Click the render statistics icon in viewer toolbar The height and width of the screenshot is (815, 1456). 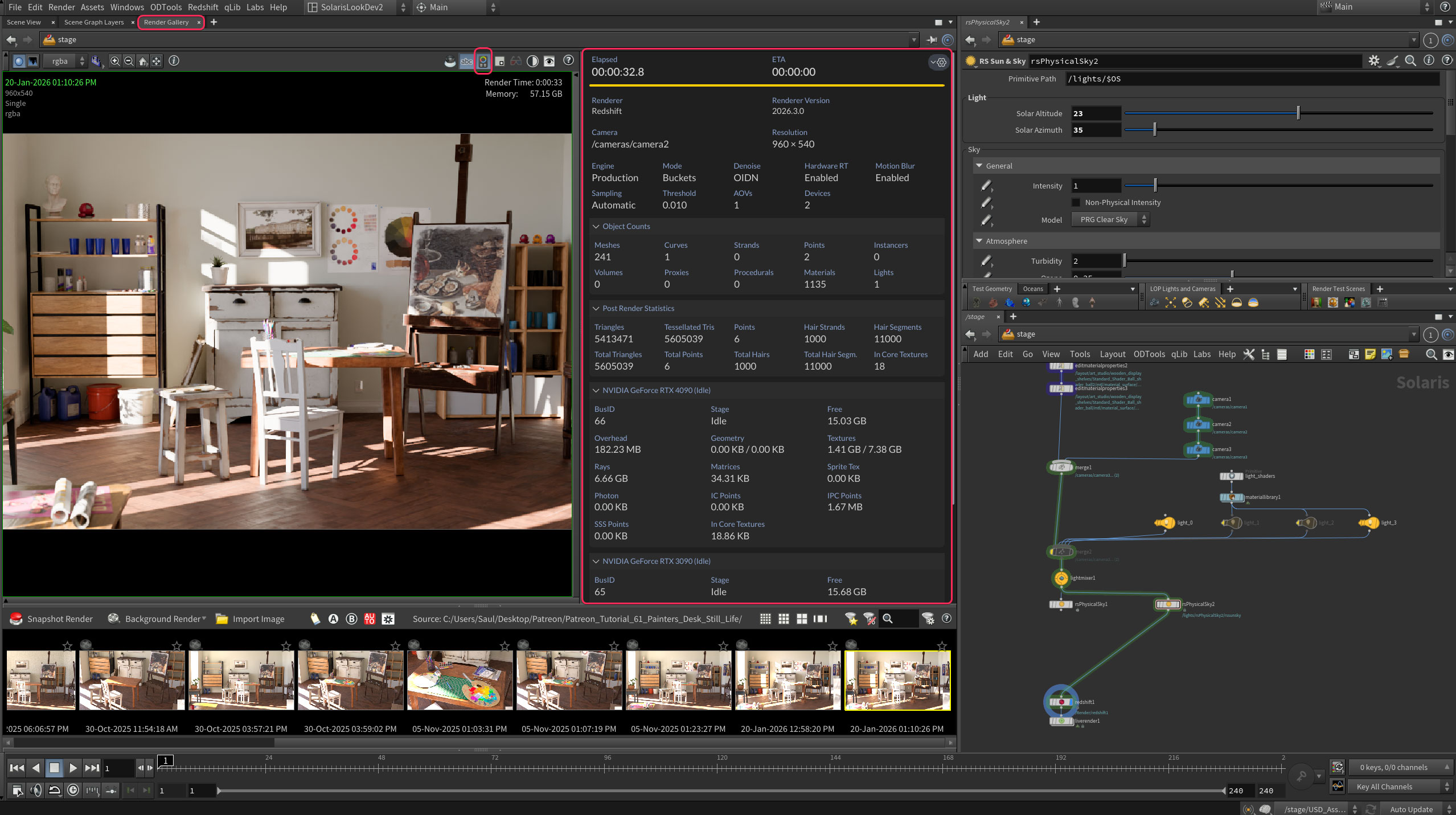pyautogui.click(x=483, y=61)
